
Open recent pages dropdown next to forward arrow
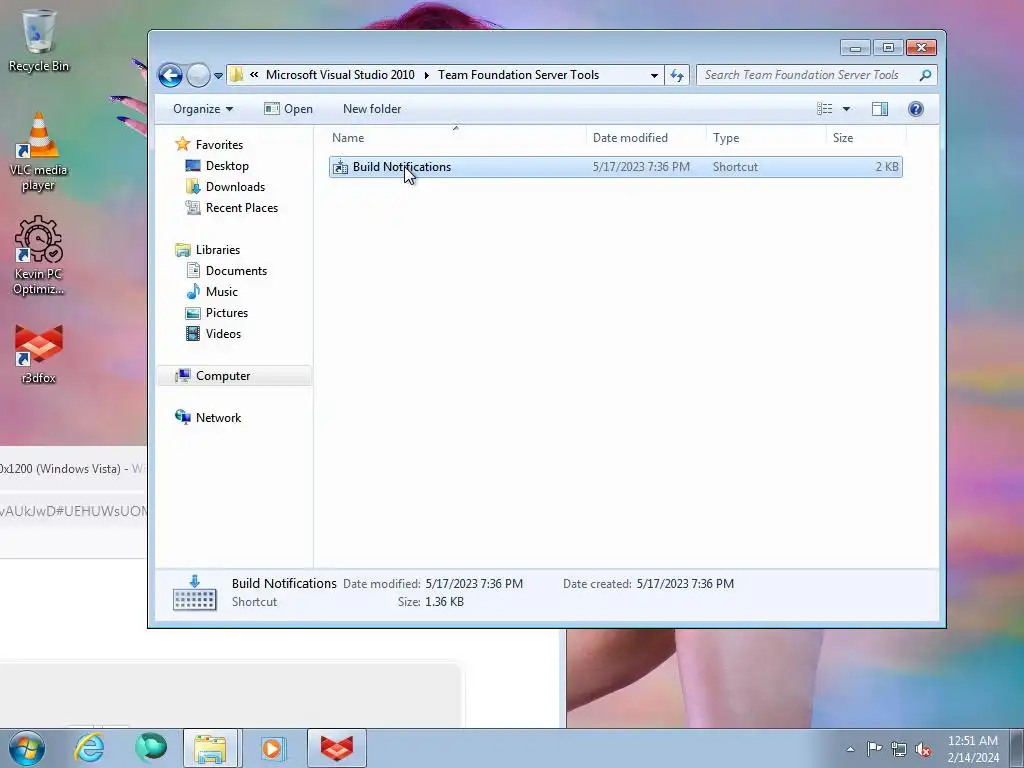(219, 76)
